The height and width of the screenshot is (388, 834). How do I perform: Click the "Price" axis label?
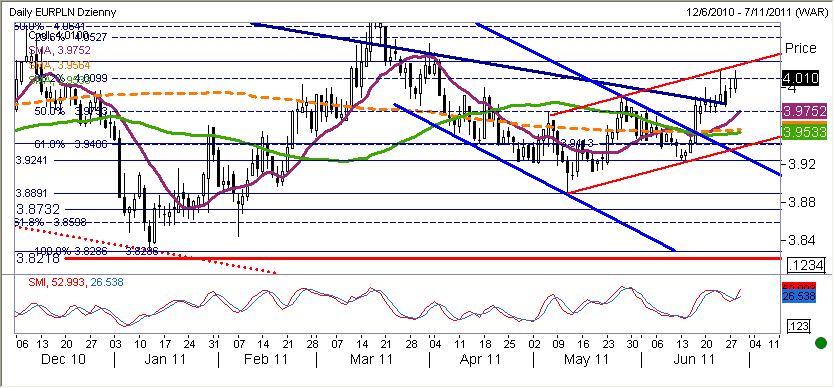[x=800, y=48]
